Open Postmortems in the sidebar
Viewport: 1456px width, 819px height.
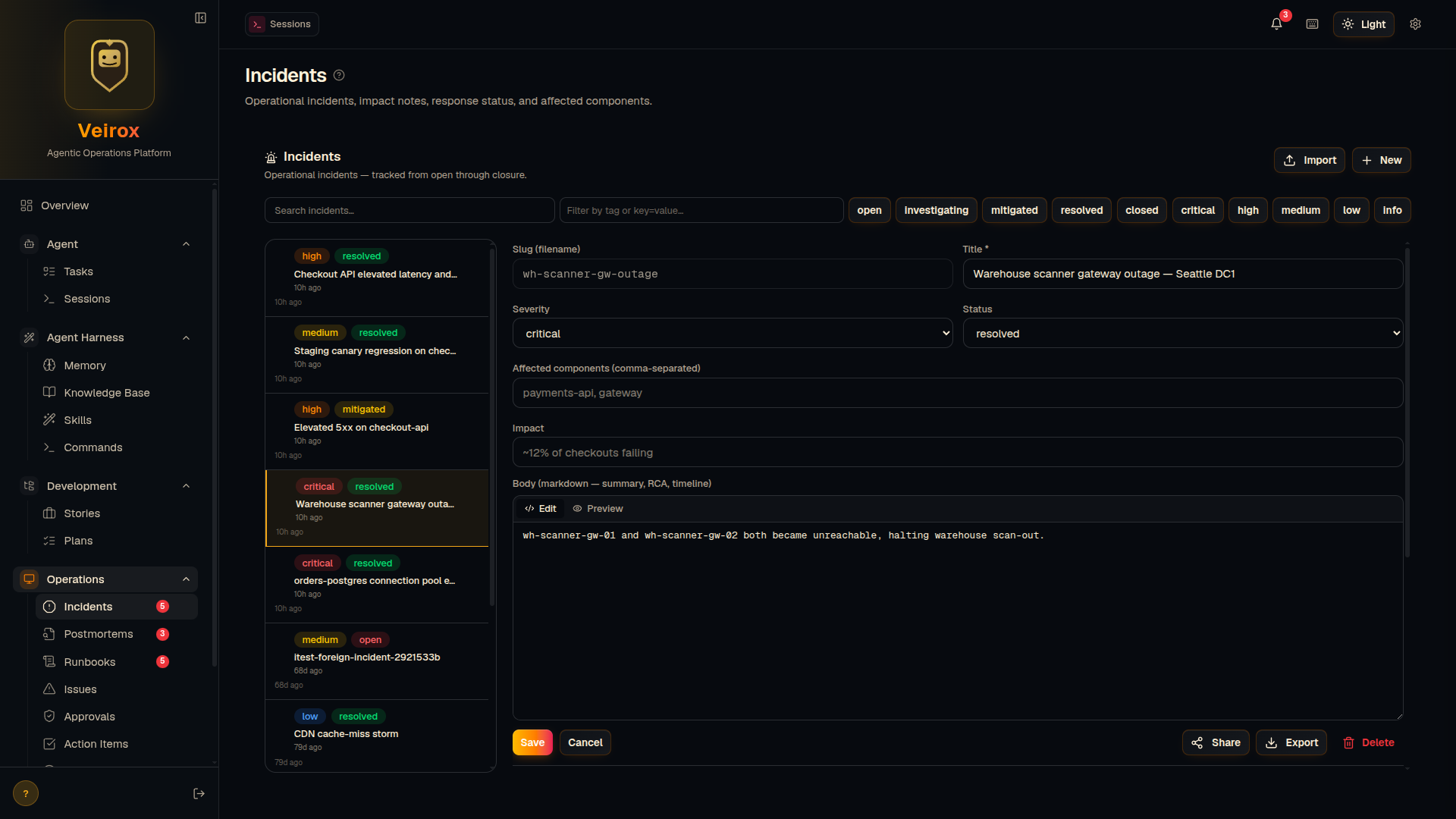(x=116, y=634)
